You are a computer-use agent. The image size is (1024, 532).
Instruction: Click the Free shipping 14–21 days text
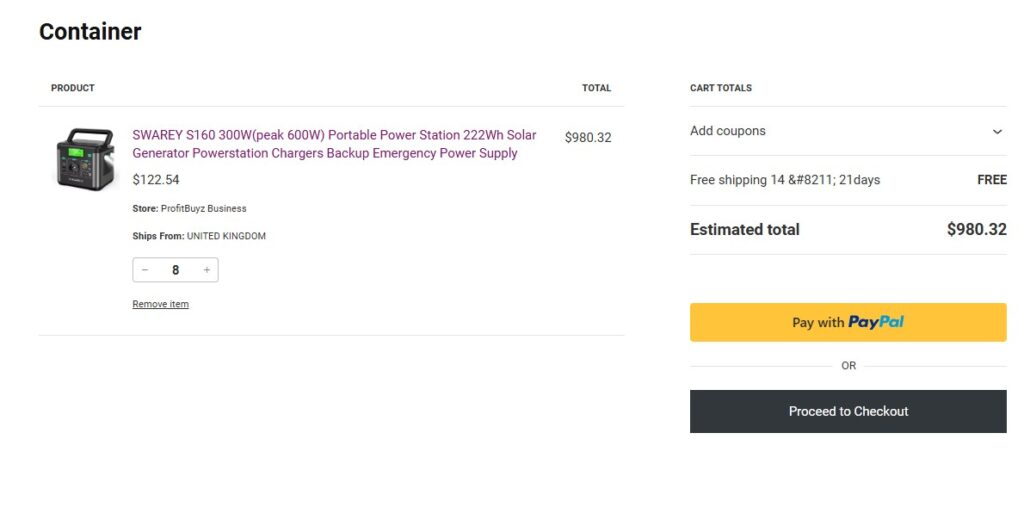(785, 180)
